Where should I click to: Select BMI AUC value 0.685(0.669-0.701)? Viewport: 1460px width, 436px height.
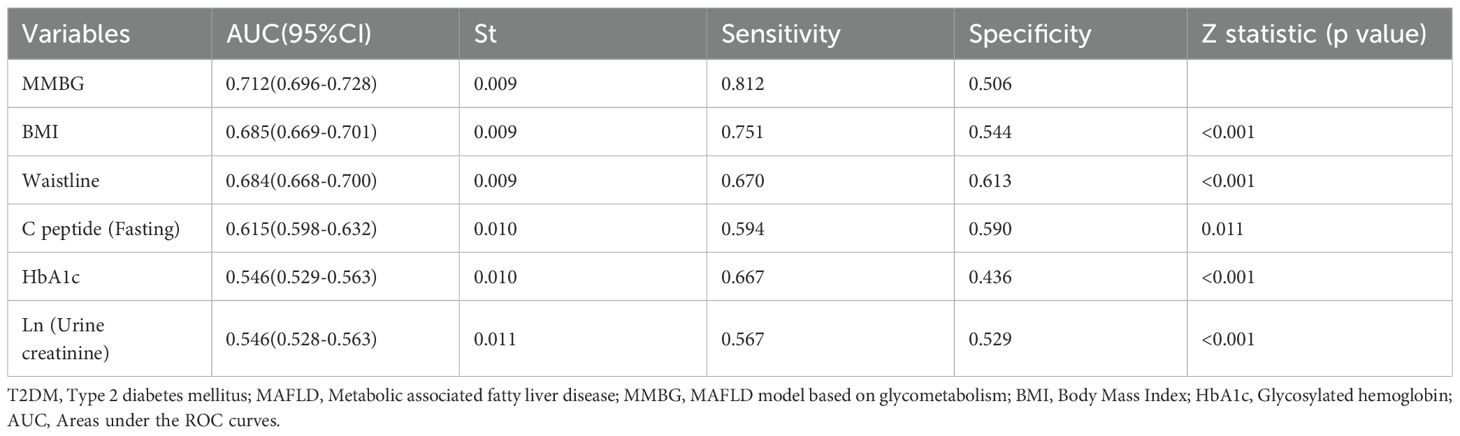[301, 130]
